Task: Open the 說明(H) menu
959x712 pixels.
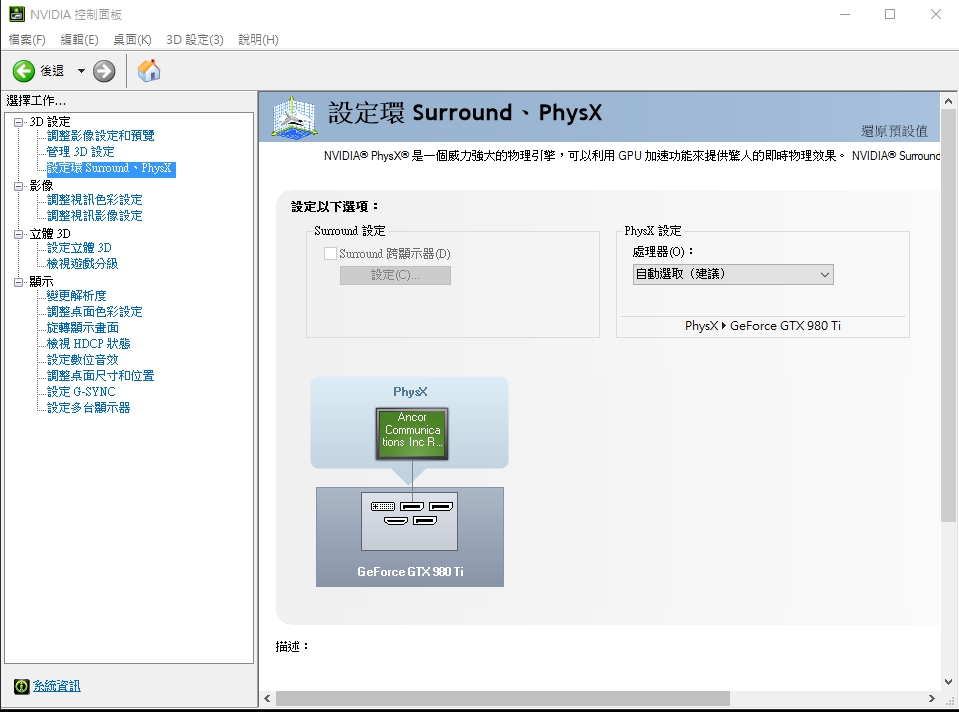Action: pyautogui.click(x=258, y=40)
